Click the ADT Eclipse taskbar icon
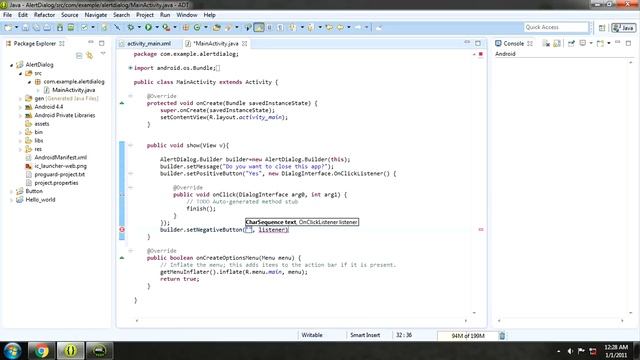This screenshot has width=640, height=360. tap(70, 351)
